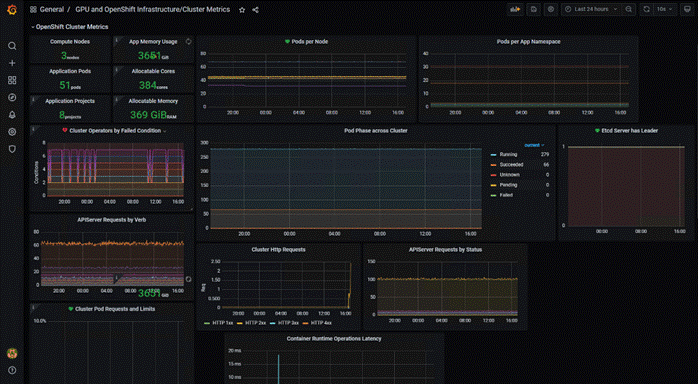The width and height of the screenshot is (698, 384).
Task: Open the Help question icon in sidebar
Action: (x=12, y=370)
